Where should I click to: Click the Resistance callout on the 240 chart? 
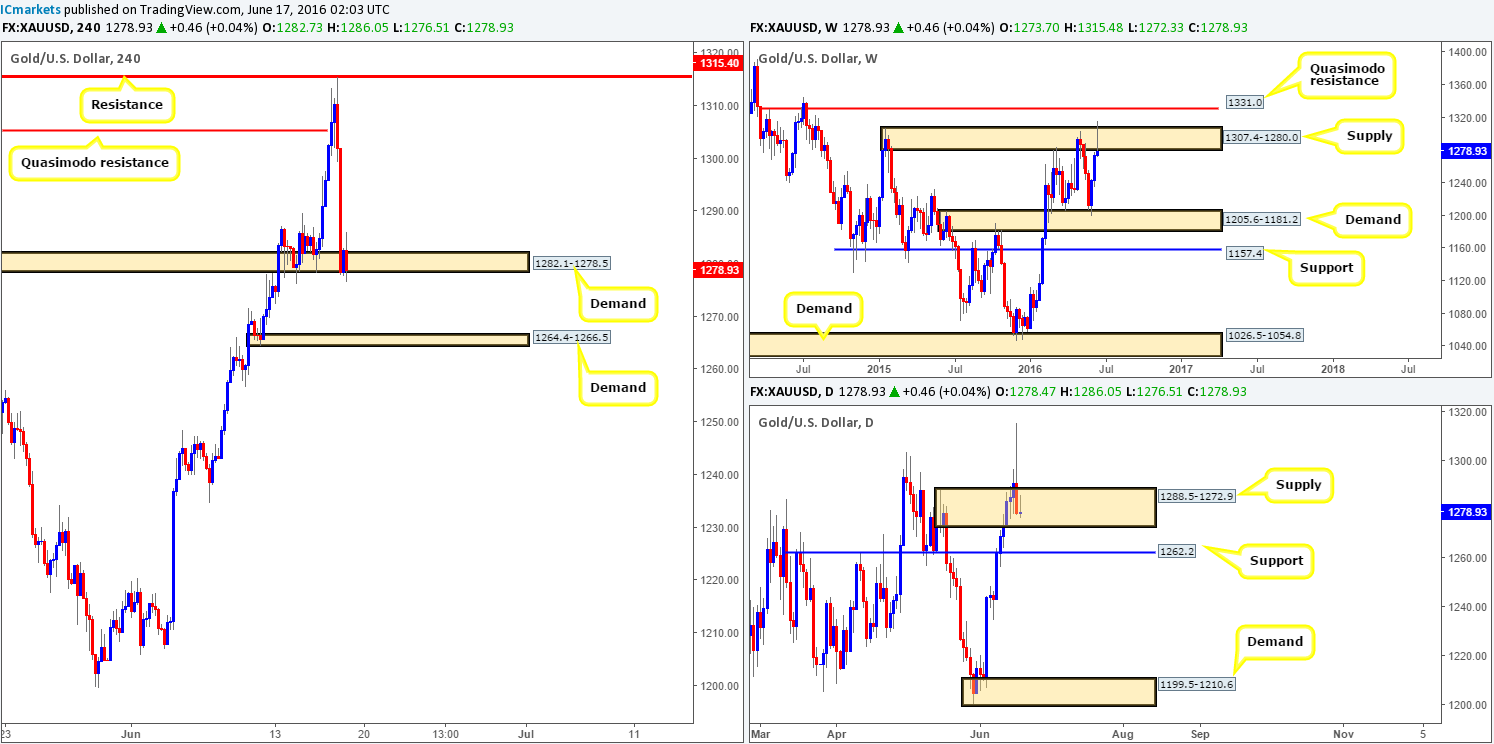point(126,103)
